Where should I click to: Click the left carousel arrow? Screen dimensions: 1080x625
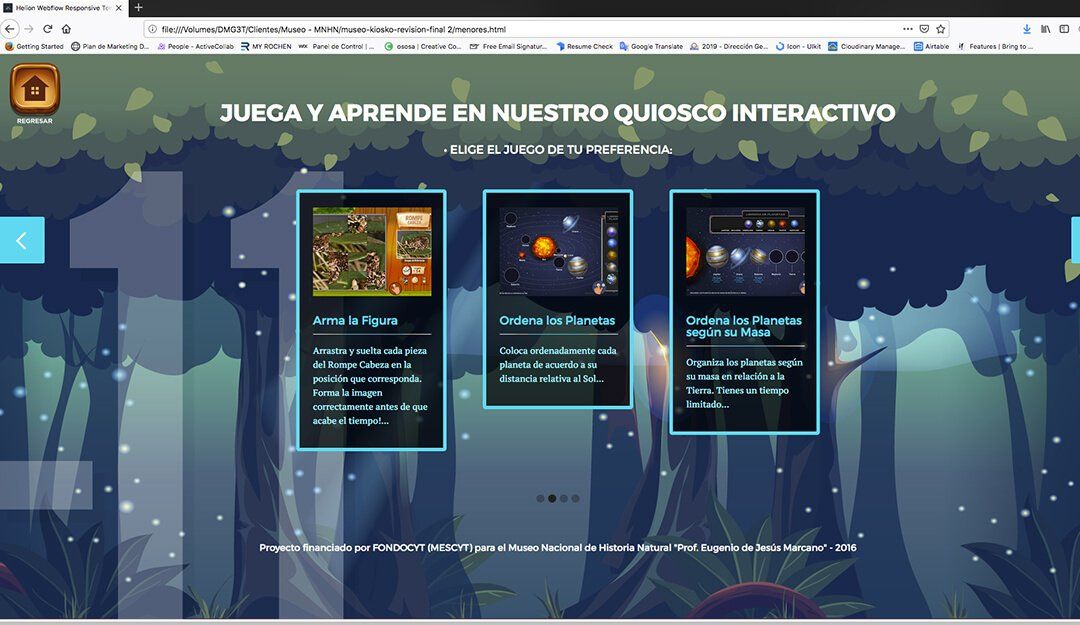pos(22,240)
